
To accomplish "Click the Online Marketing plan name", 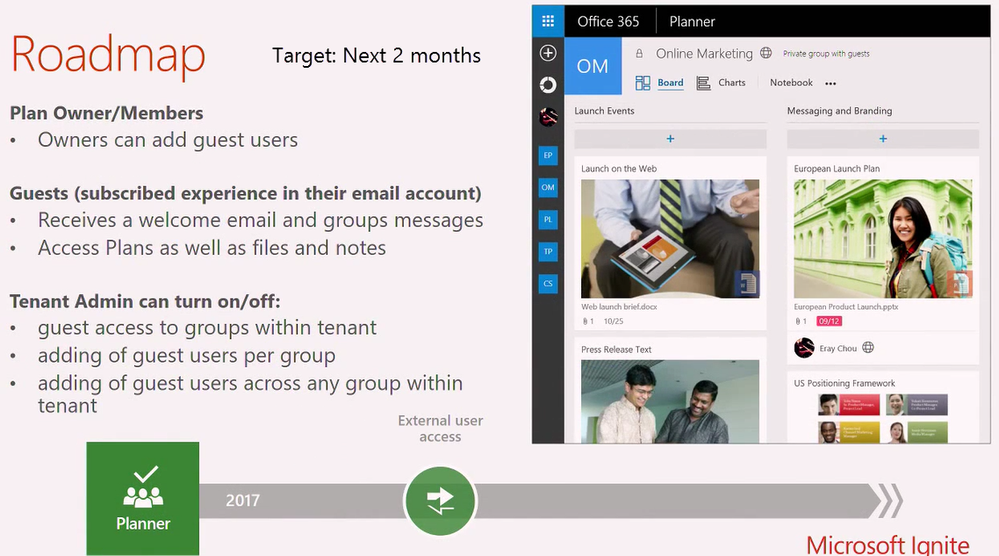I will point(704,54).
